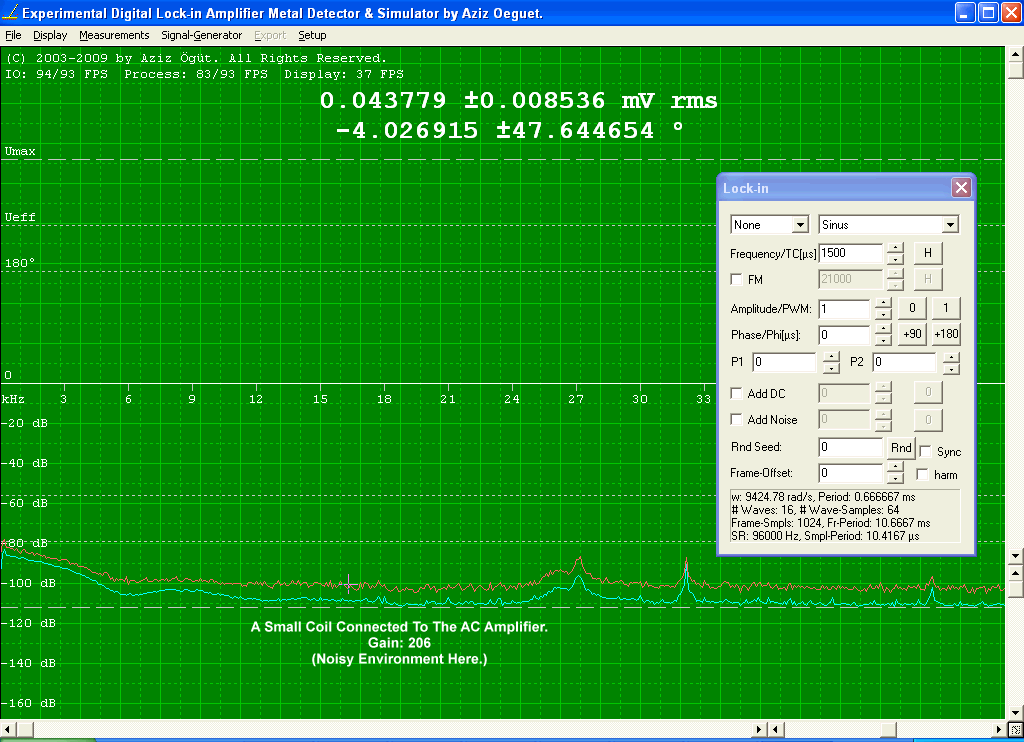The width and height of the screenshot is (1024, 742).
Task: Click the Rnd seed button
Action: 900,447
